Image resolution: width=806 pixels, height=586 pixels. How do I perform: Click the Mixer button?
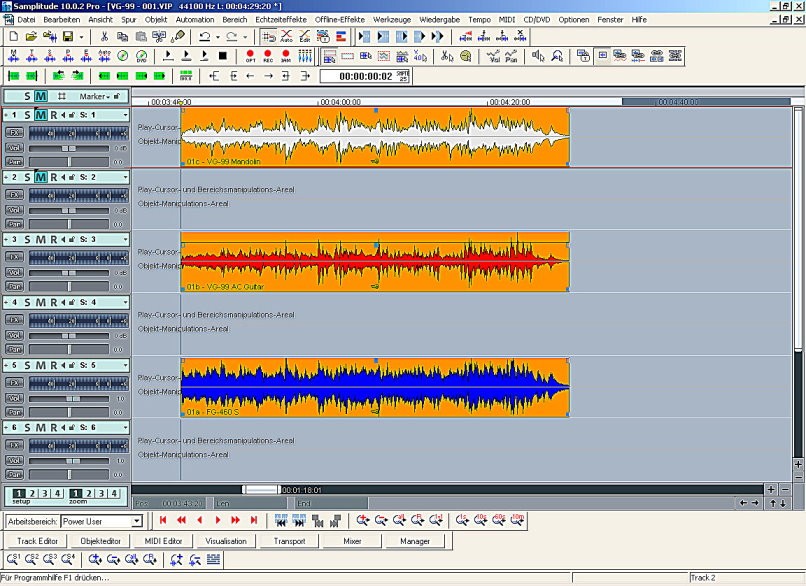pos(352,541)
